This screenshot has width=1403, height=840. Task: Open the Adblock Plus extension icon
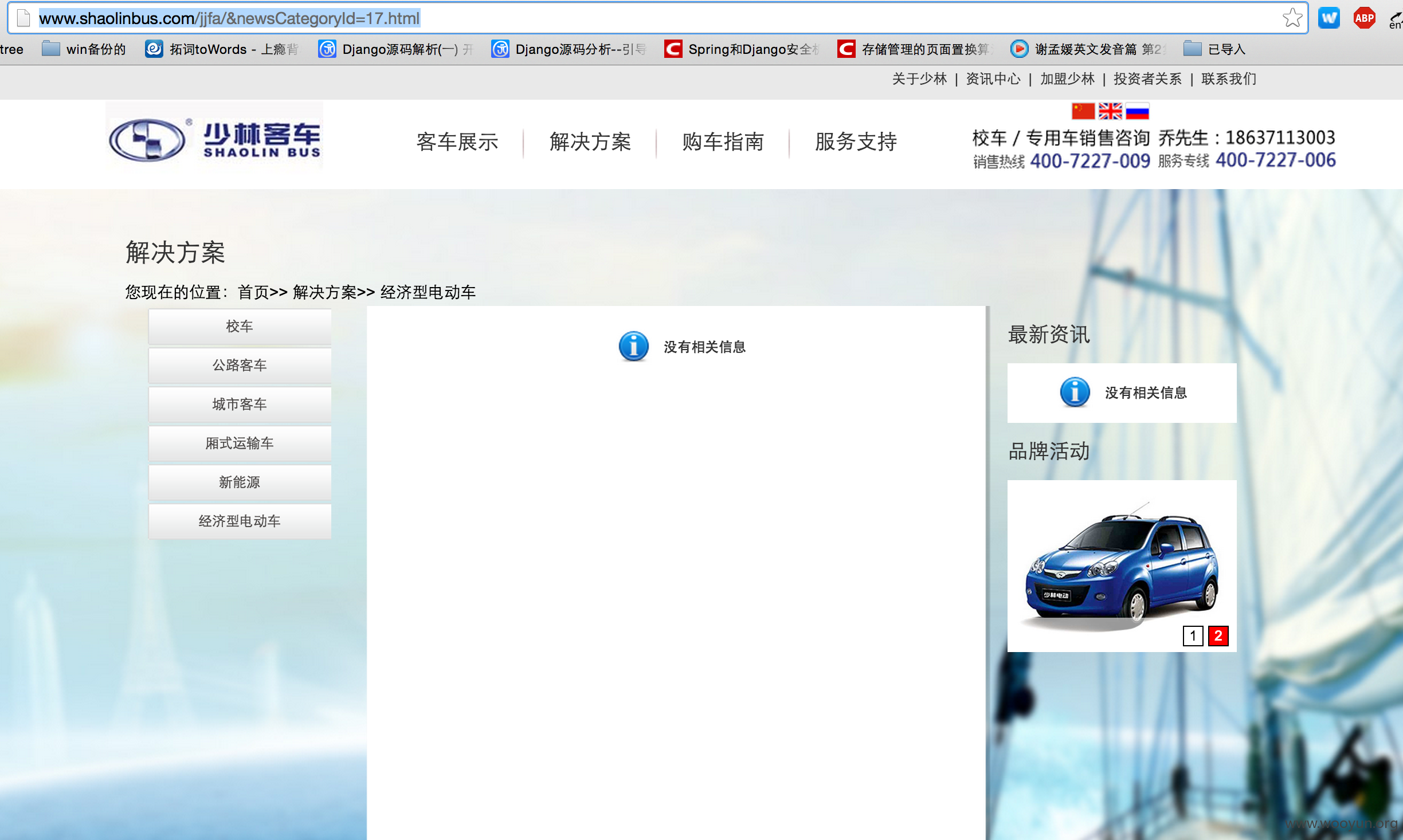click(x=1364, y=17)
